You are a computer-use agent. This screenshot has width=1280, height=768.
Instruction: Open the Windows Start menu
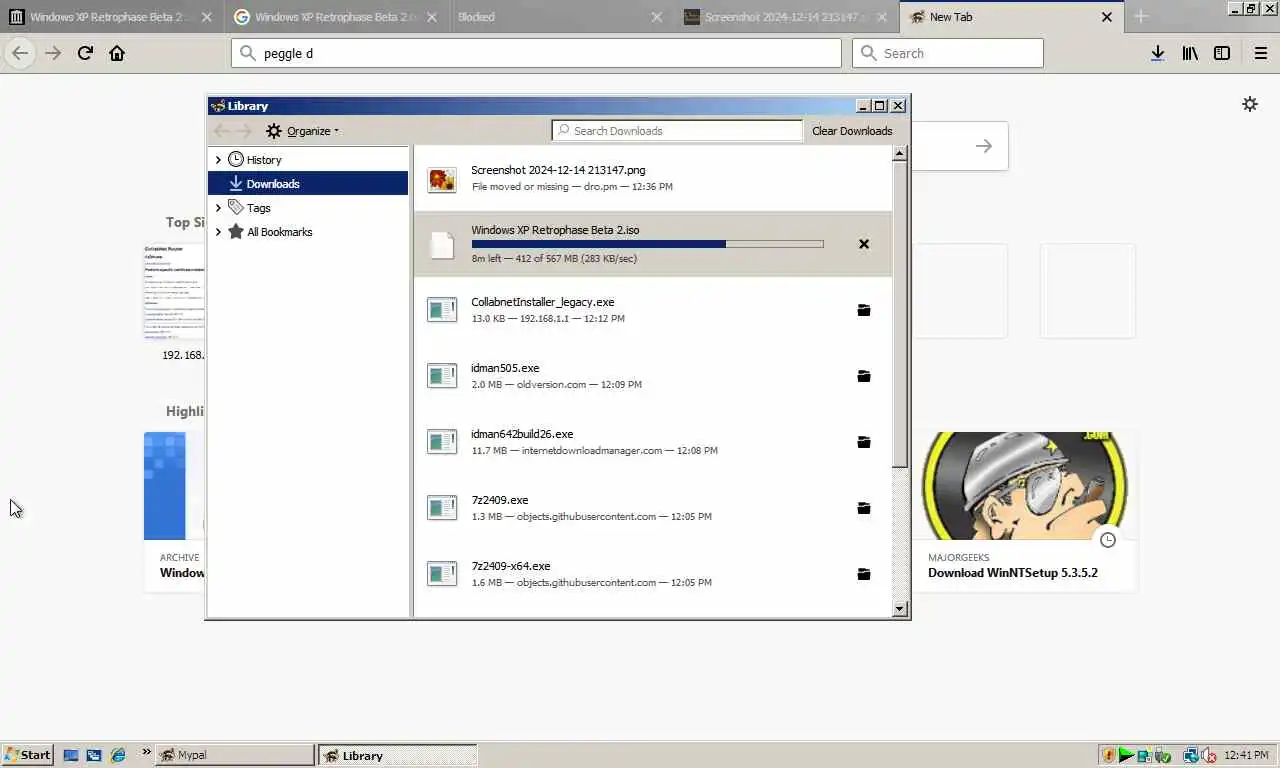tap(28, 755)
